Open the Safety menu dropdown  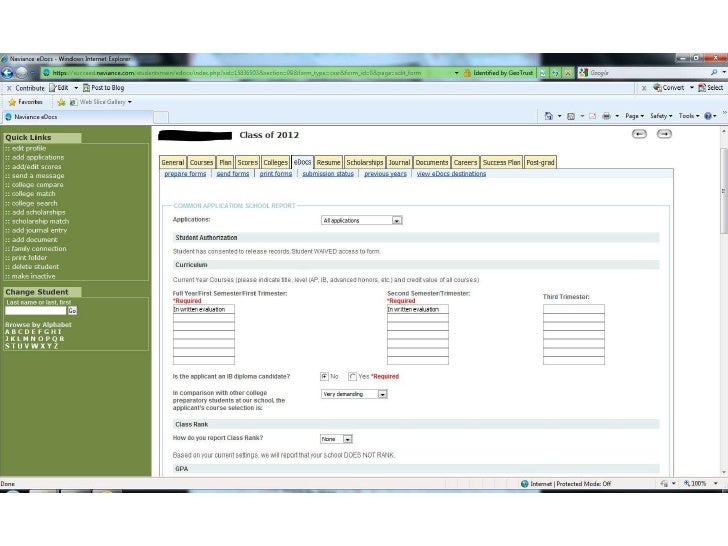pos(661,116)
